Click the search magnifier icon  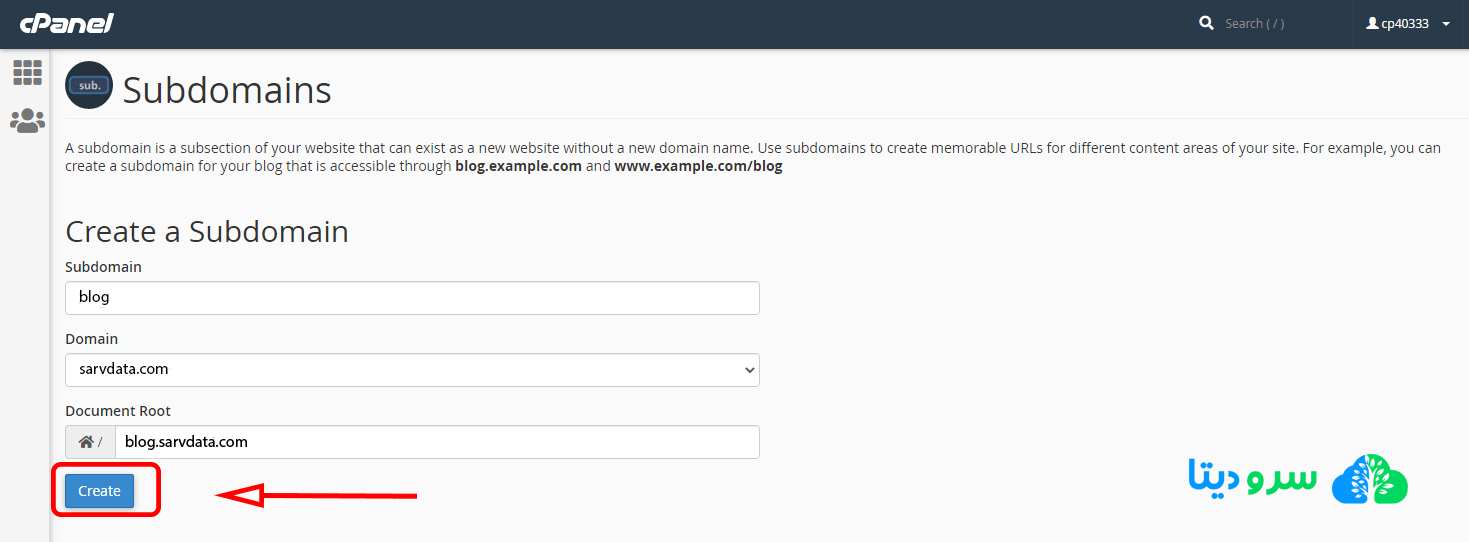(1206, 23)
